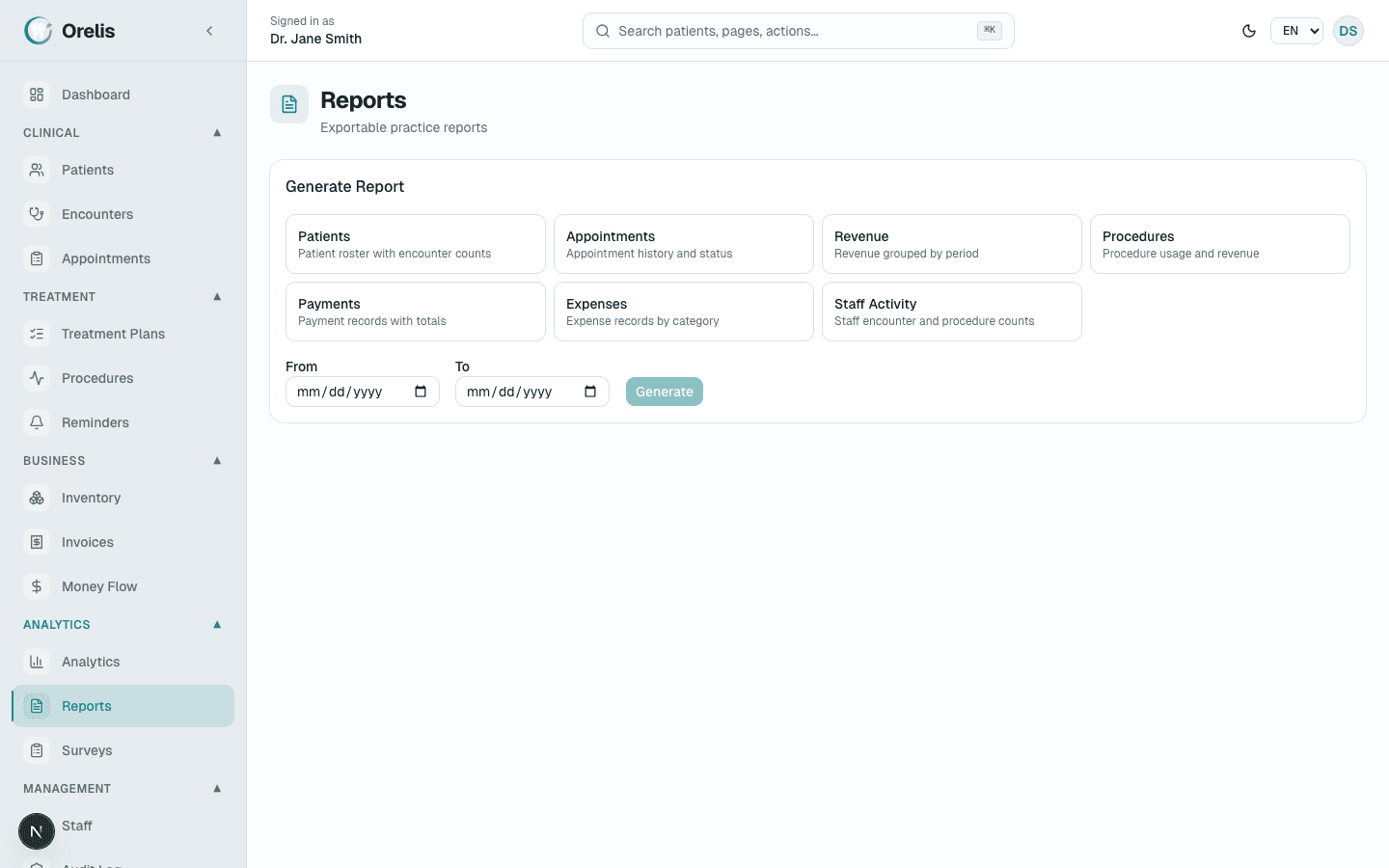Open the Invoices page
This screenshot has height=868, width=1389.
(x=123, y=542)
